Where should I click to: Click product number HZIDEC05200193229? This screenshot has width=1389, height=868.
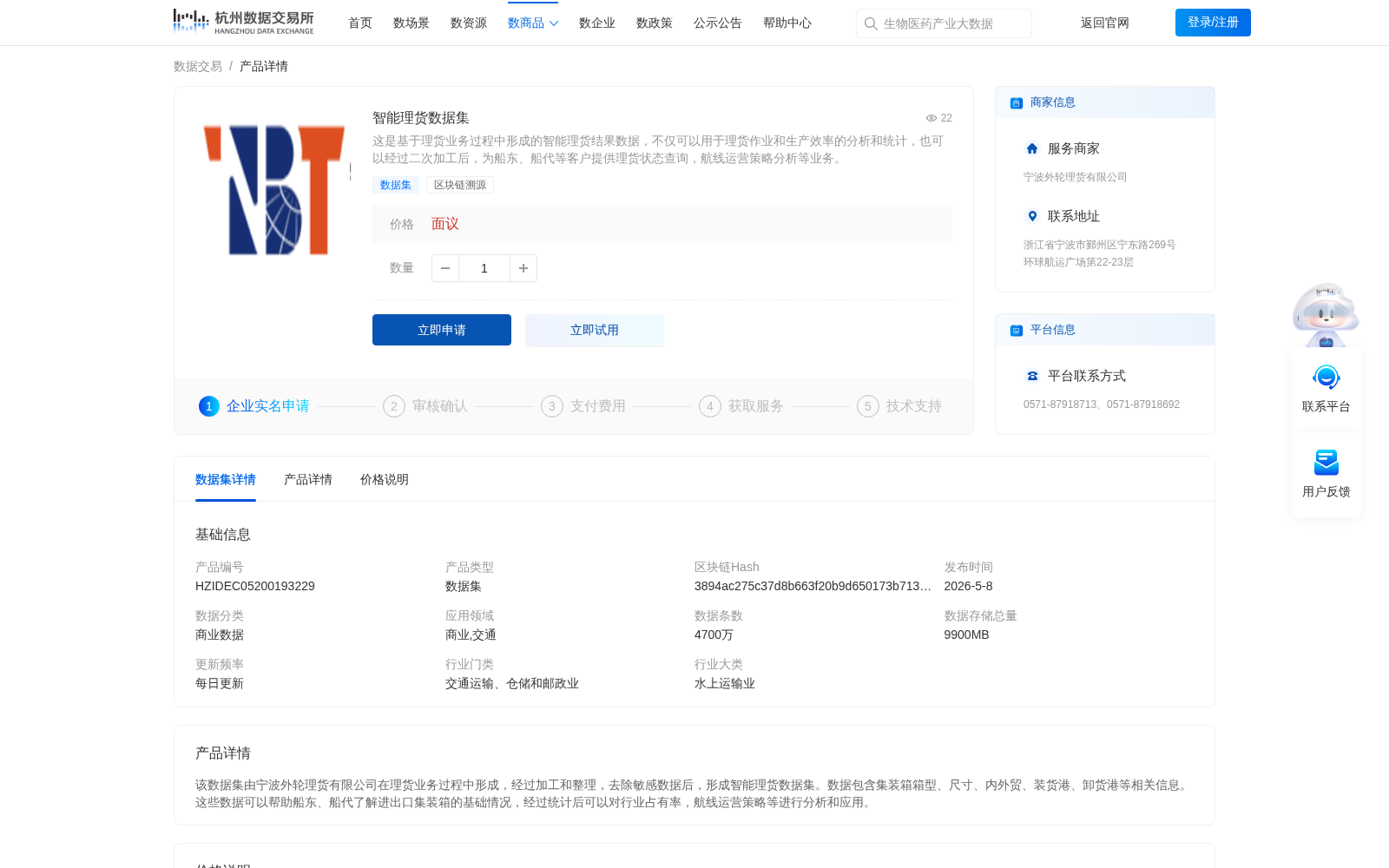point(255,586)
